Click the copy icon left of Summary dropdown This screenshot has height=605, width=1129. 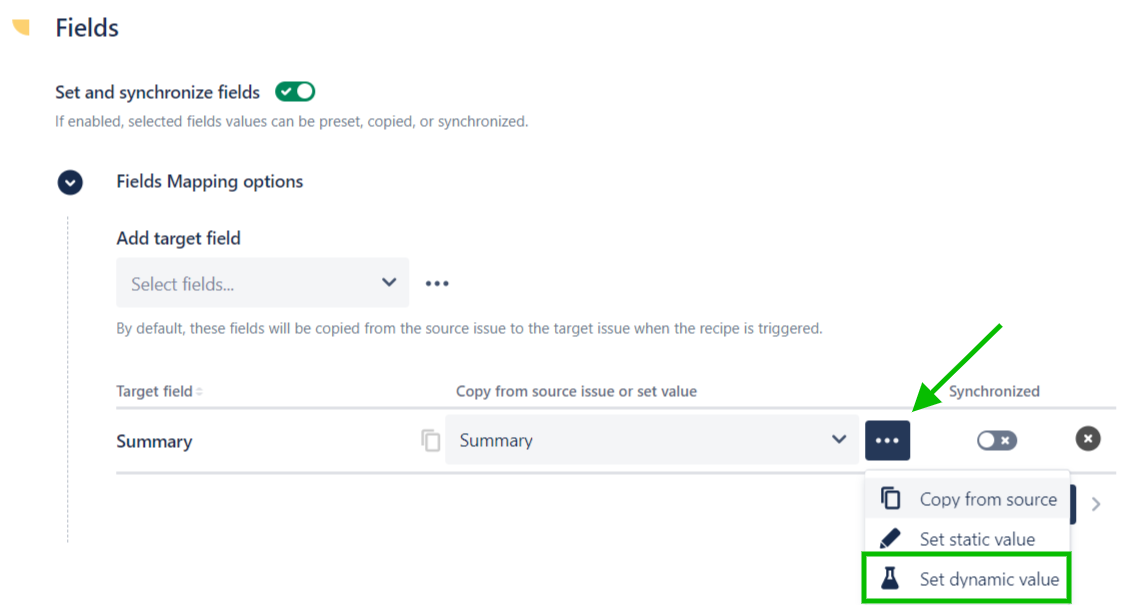pos(431,441)
